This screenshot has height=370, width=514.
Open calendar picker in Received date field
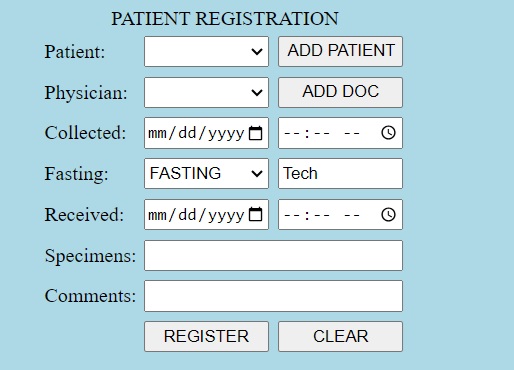coord(256,214)
